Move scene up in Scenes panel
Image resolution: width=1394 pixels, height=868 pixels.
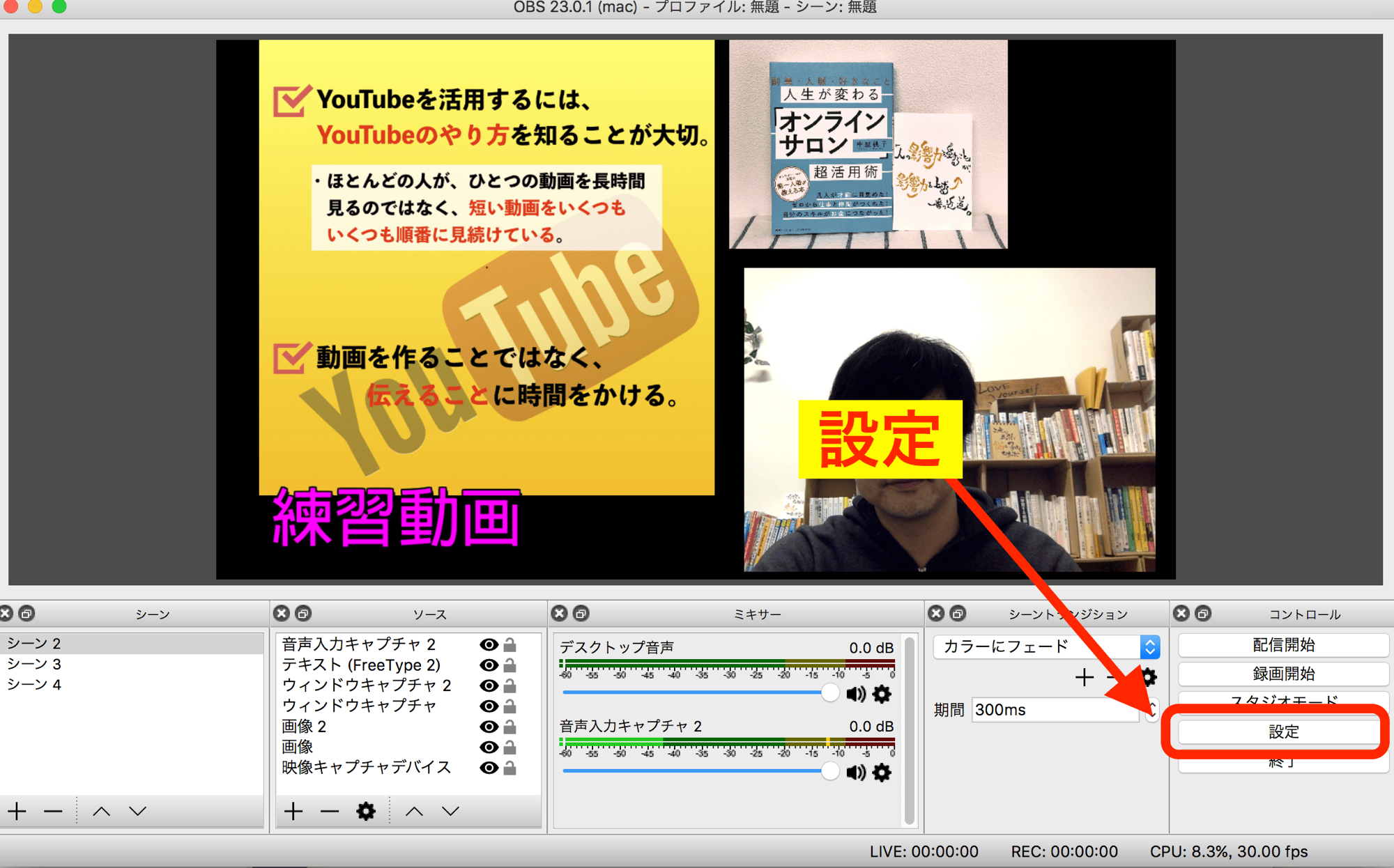(102, 811)
